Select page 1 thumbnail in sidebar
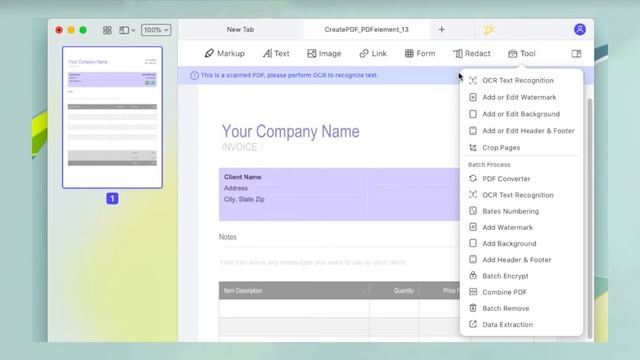Viewport: 640px width, 360px height. [112, 117]
